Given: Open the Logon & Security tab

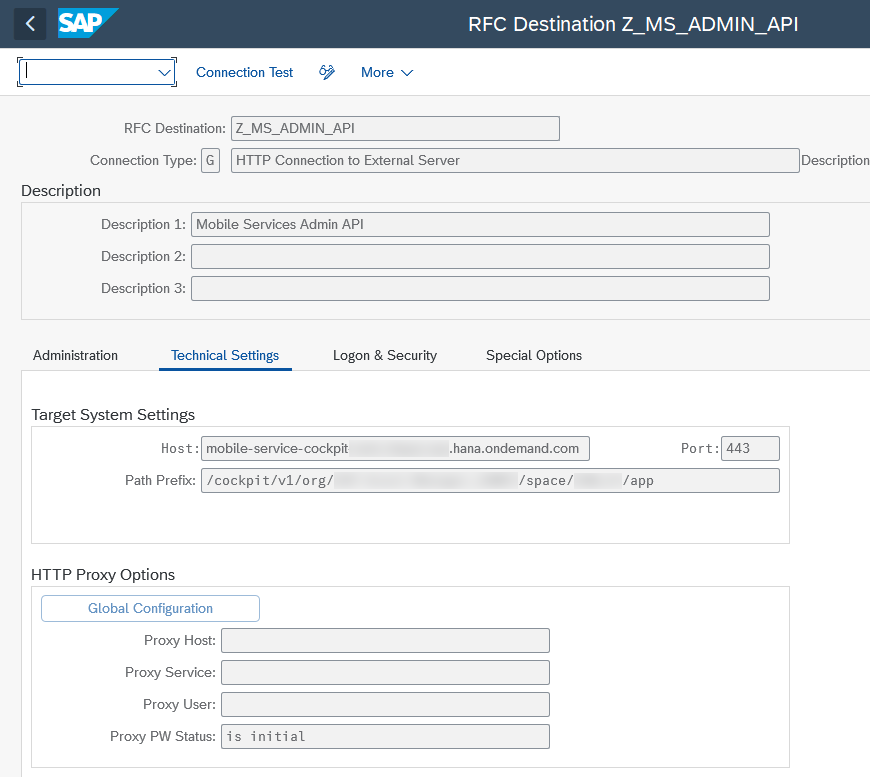Looking at the screenshot, I should pyautogui.click(x=385, y=355).
